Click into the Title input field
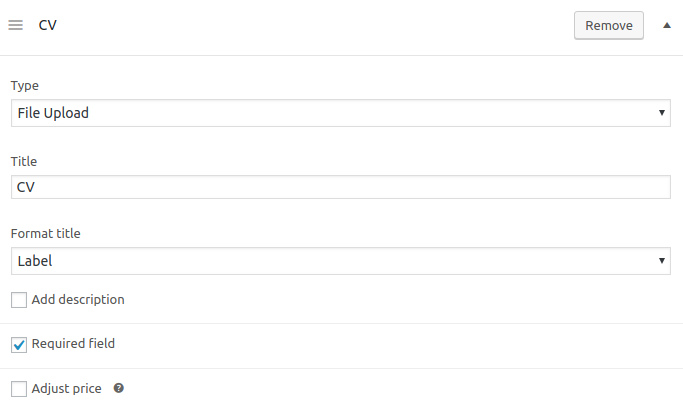Screen dimensions: 683x404 pos(341,187)
